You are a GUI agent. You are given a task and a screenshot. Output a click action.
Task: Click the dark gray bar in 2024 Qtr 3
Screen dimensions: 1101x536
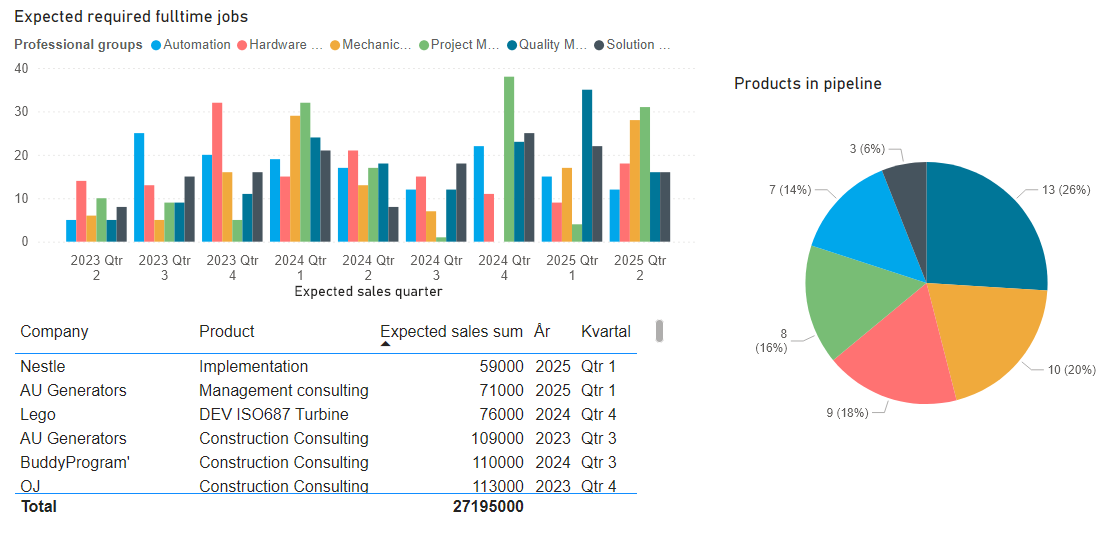pos(461,203)
